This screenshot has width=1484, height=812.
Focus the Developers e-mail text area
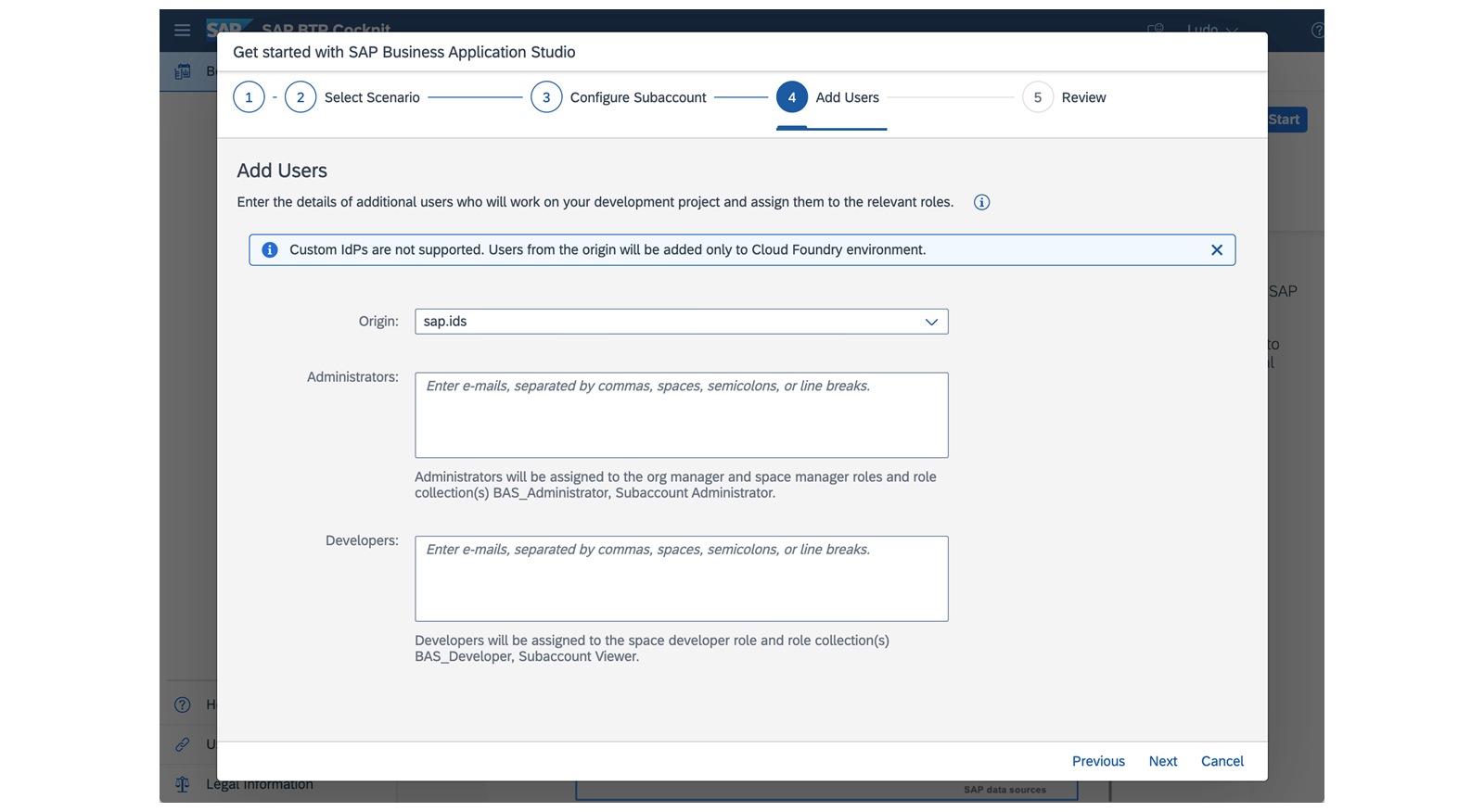point(682,578)
